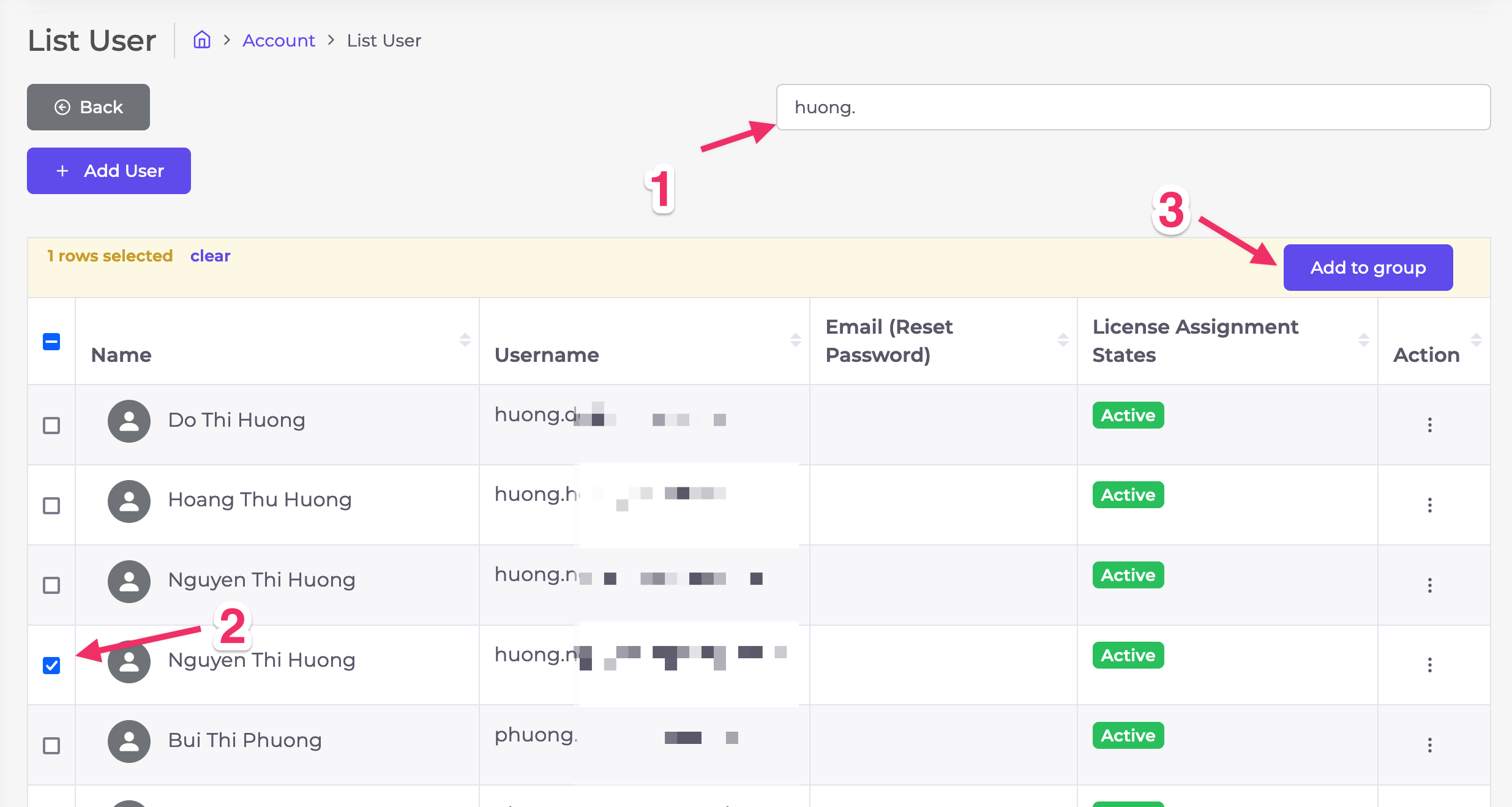Click the Back button
Viewport: 1512px width, 807px height.
88,107
